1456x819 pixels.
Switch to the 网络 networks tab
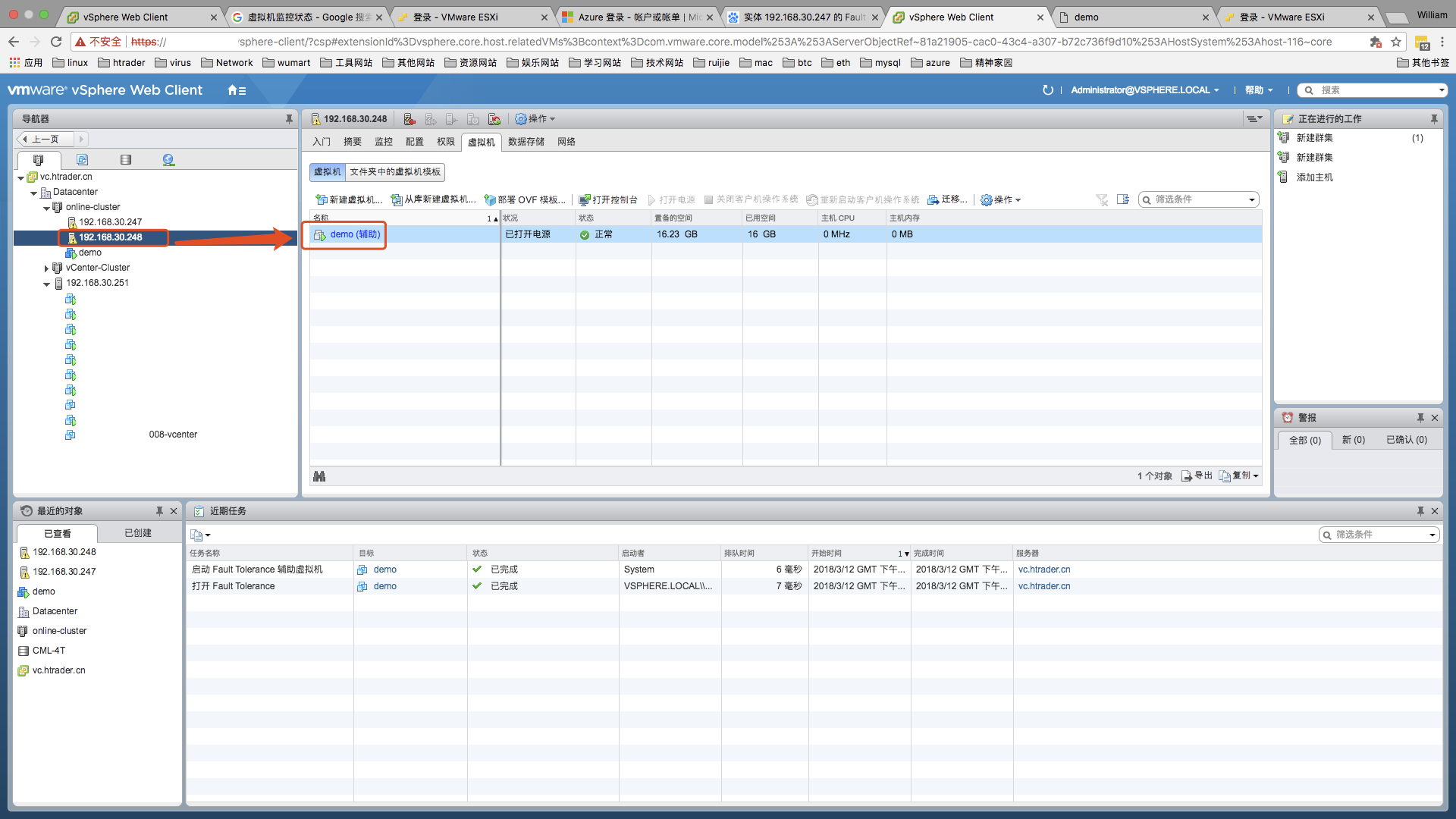566,142
